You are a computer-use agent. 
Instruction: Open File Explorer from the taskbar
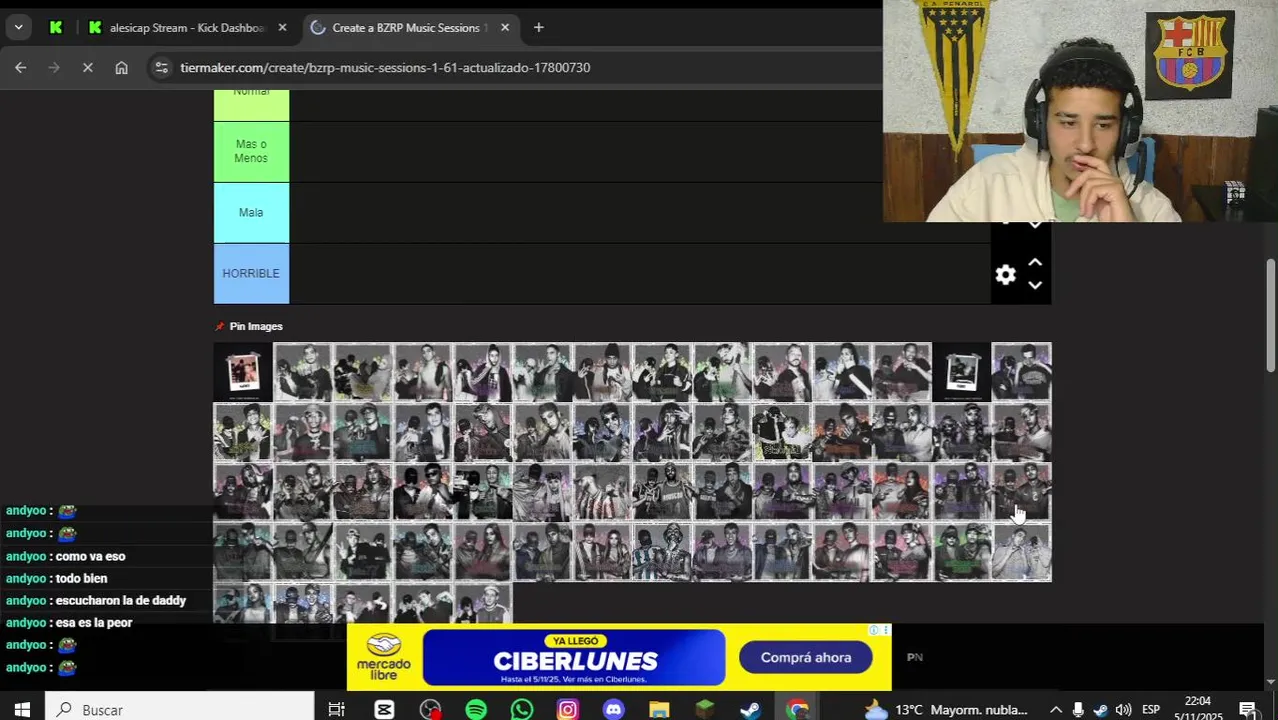click(x=659, y=709)
